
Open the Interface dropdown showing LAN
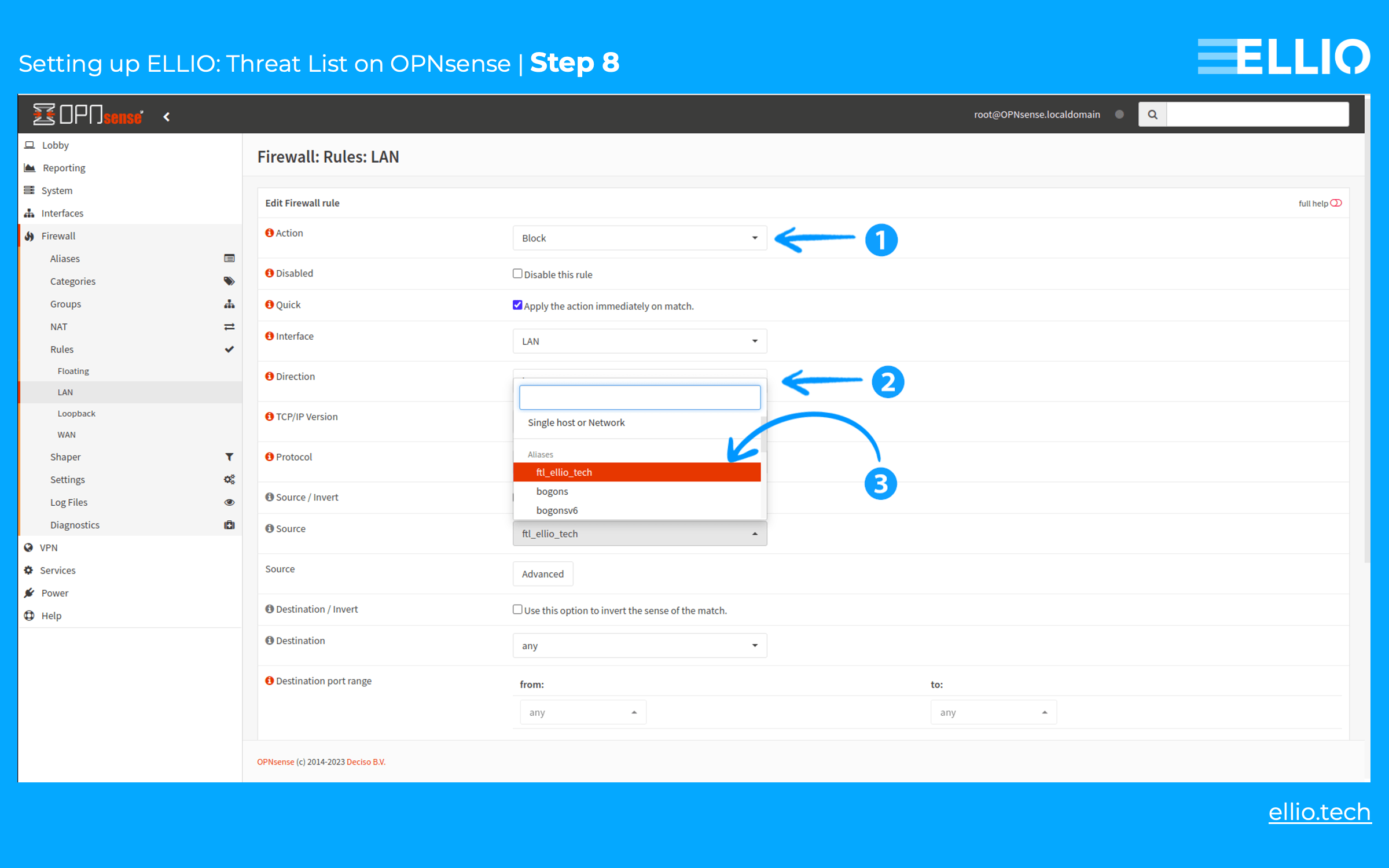639,341
